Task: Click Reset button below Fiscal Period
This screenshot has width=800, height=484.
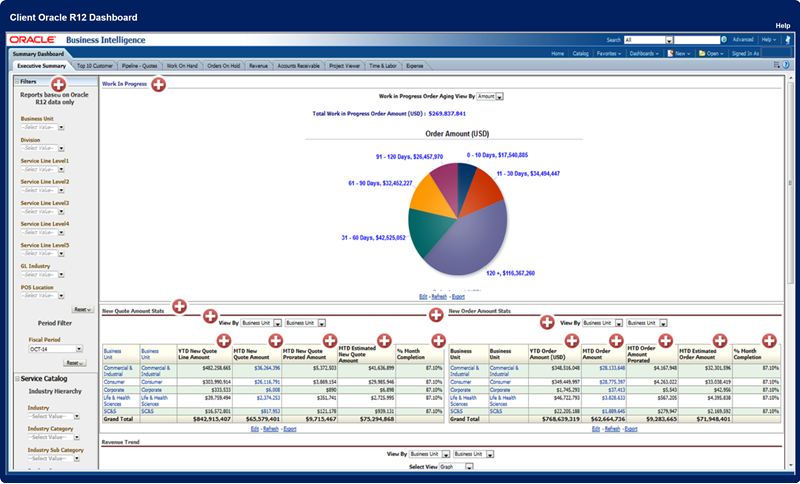Action: [x=75, y=363]
